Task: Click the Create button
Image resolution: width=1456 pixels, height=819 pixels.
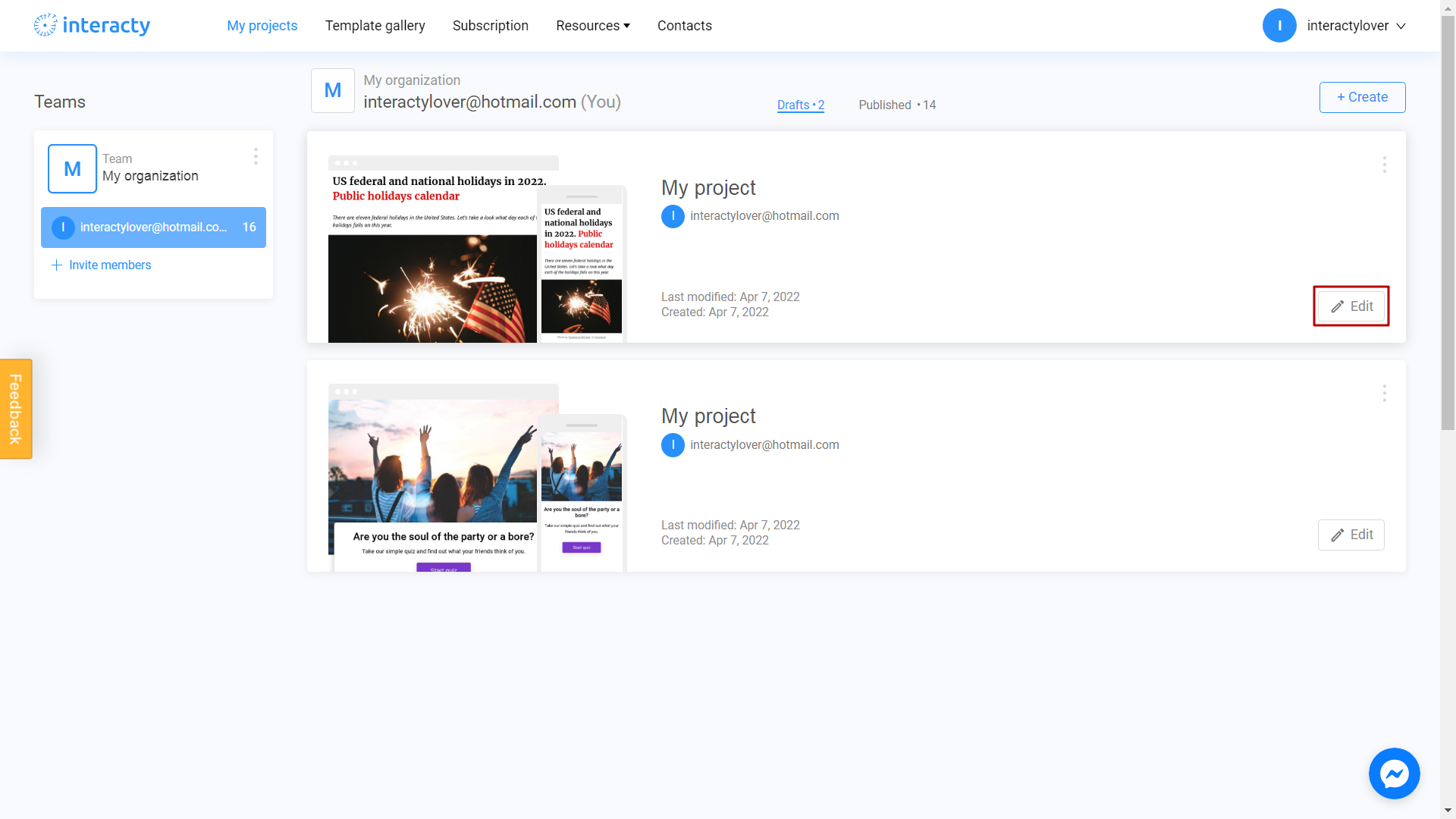Action: pyautogui.click(x=1362, y=97)
